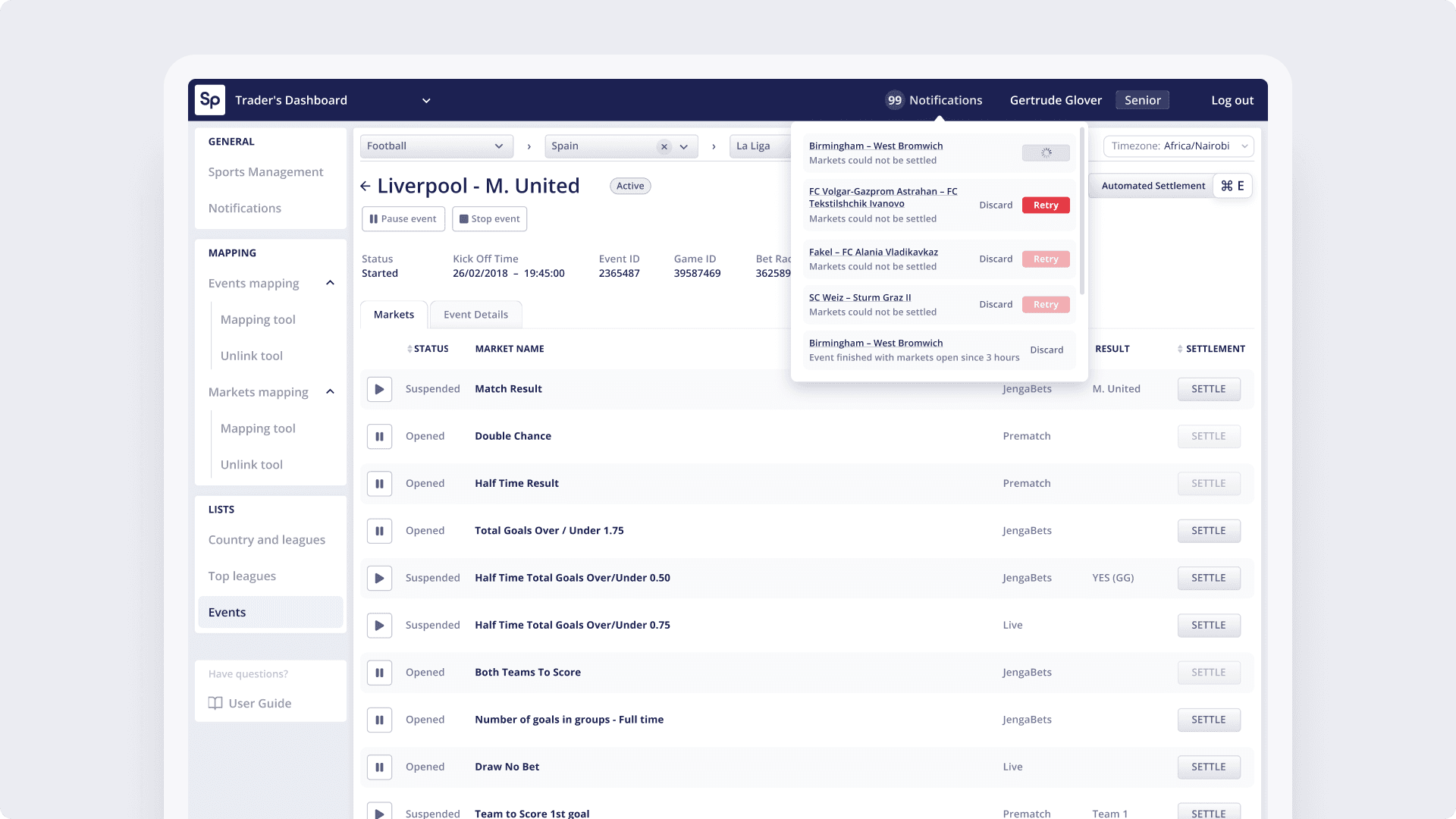
Task: Click the notifications panel scrollbar
Action: 1081,212
